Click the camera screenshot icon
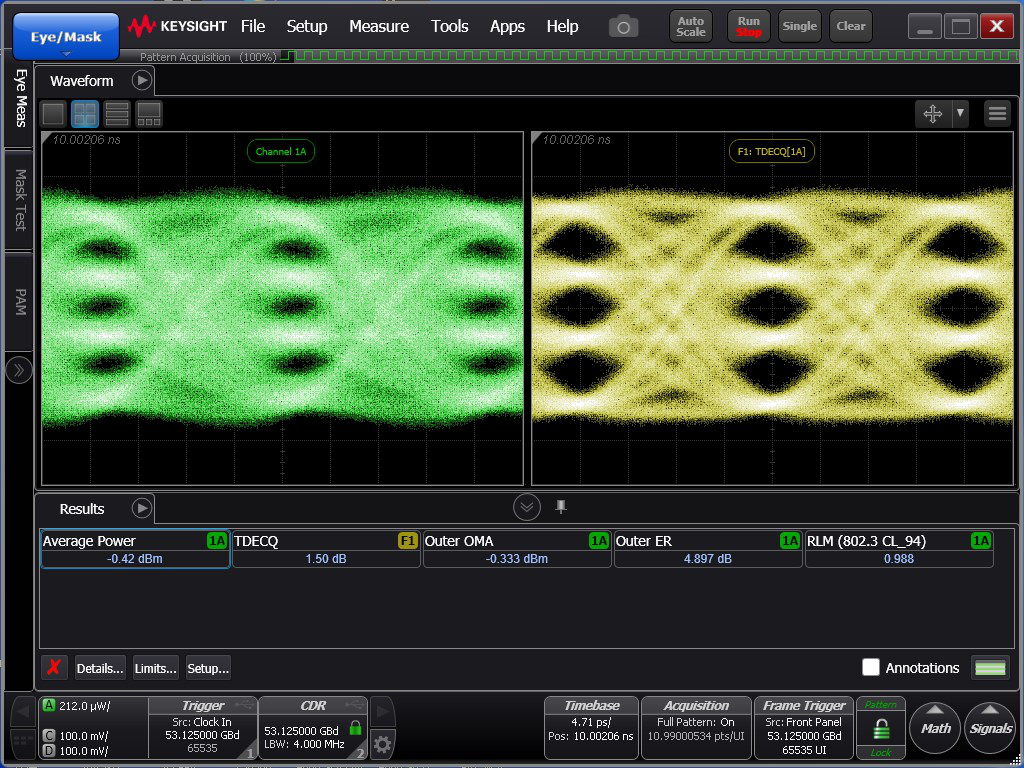Image resolution: width=1024 pixels, height=768 pixels. pyautogui.click(x=623, y=27)
